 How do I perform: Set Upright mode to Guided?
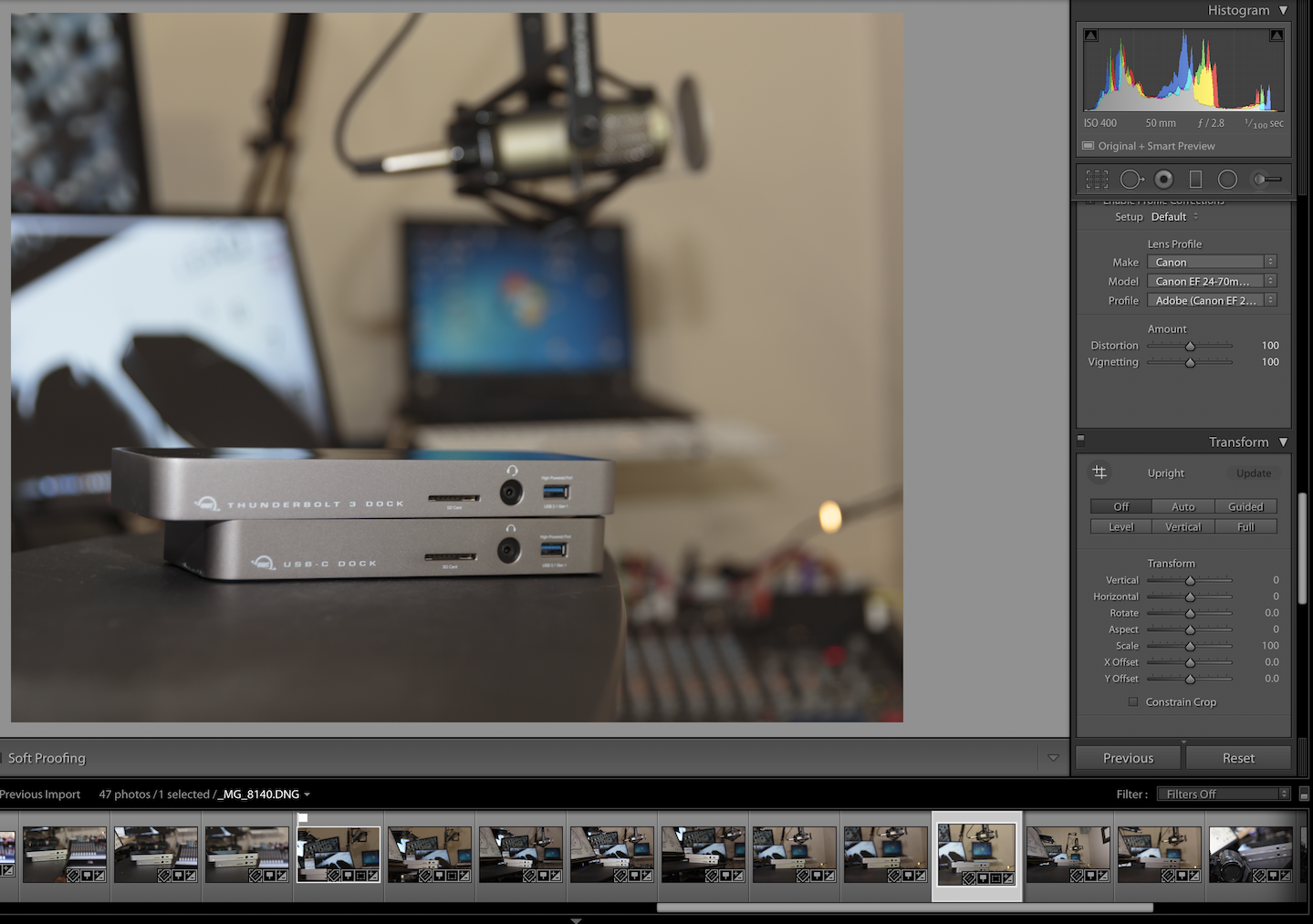tap(1245, 507)
